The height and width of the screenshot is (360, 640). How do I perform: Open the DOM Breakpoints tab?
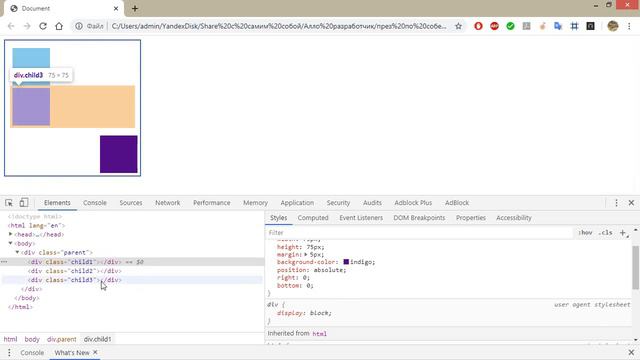[419, 218]
